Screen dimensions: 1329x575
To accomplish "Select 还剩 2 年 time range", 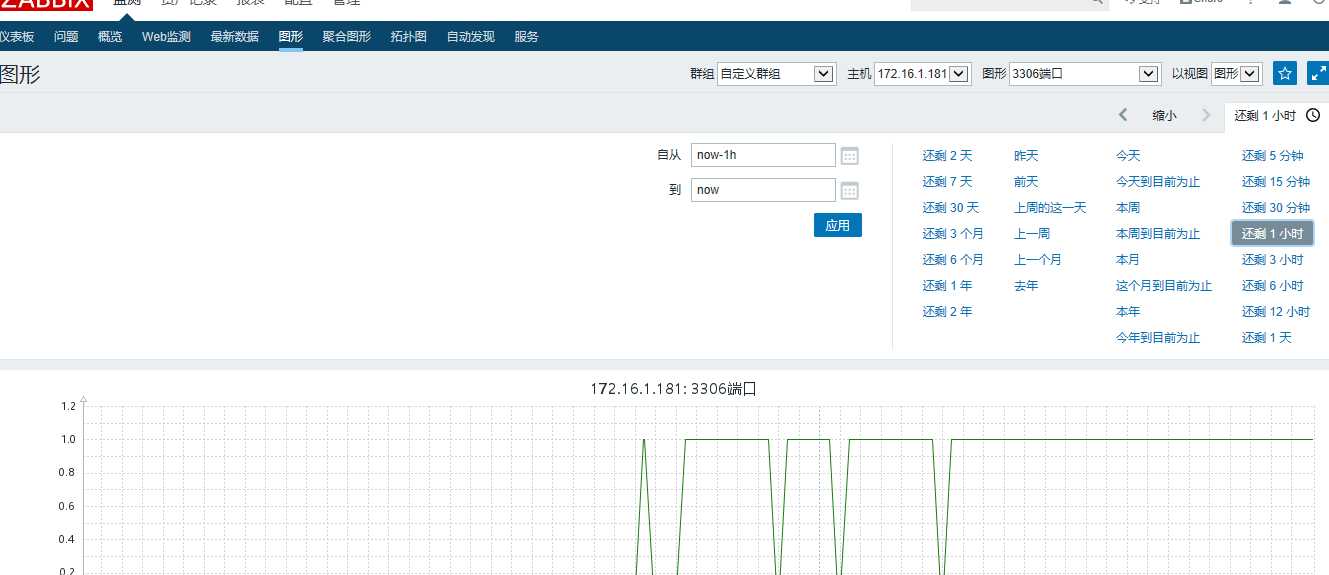I will [947, 312].
